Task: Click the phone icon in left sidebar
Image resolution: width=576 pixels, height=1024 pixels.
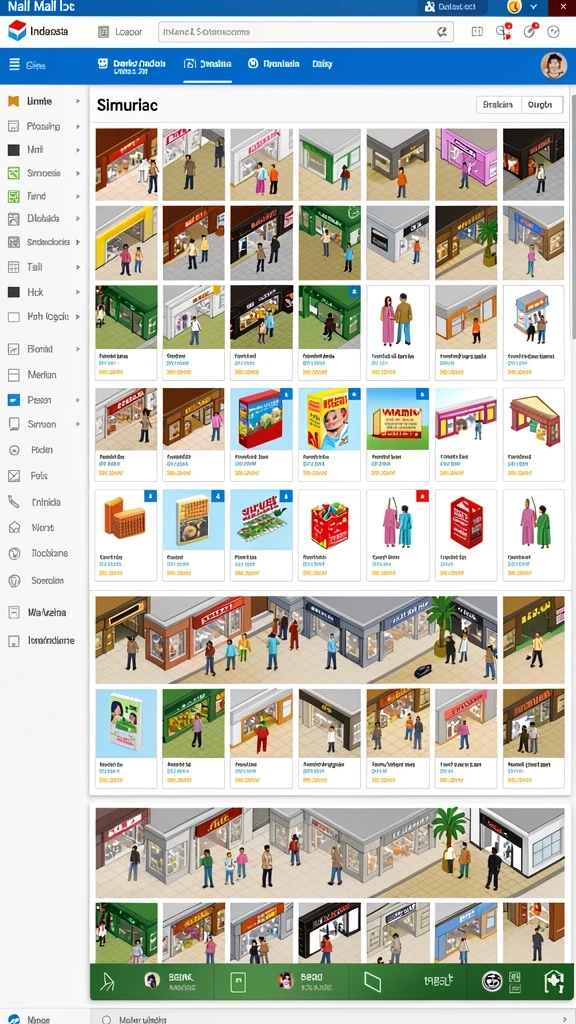Action: coord(13,502)
